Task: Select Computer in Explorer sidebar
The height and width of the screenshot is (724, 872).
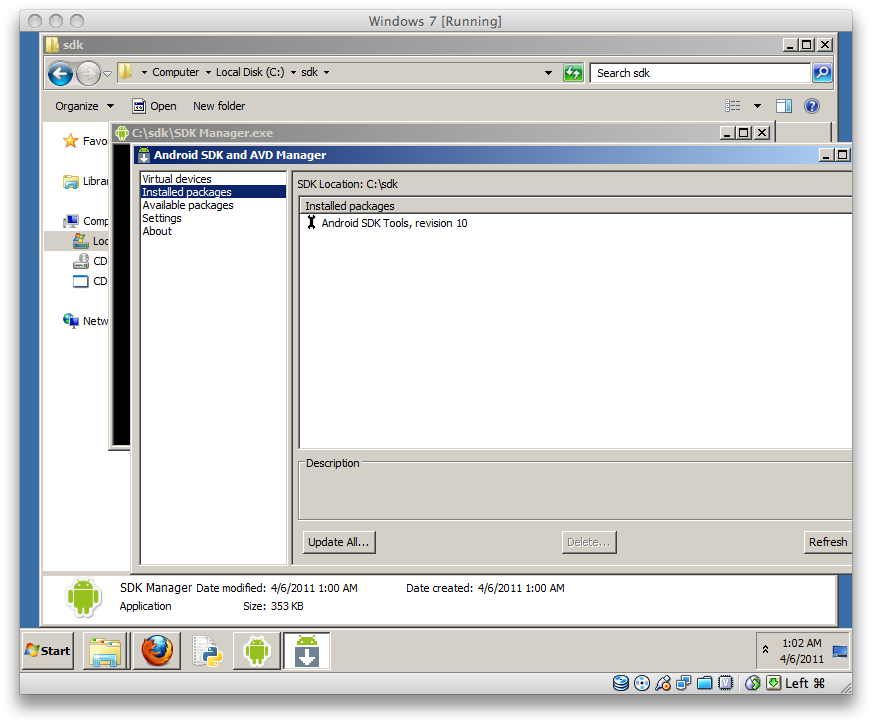Action: (x=86, y=221)
